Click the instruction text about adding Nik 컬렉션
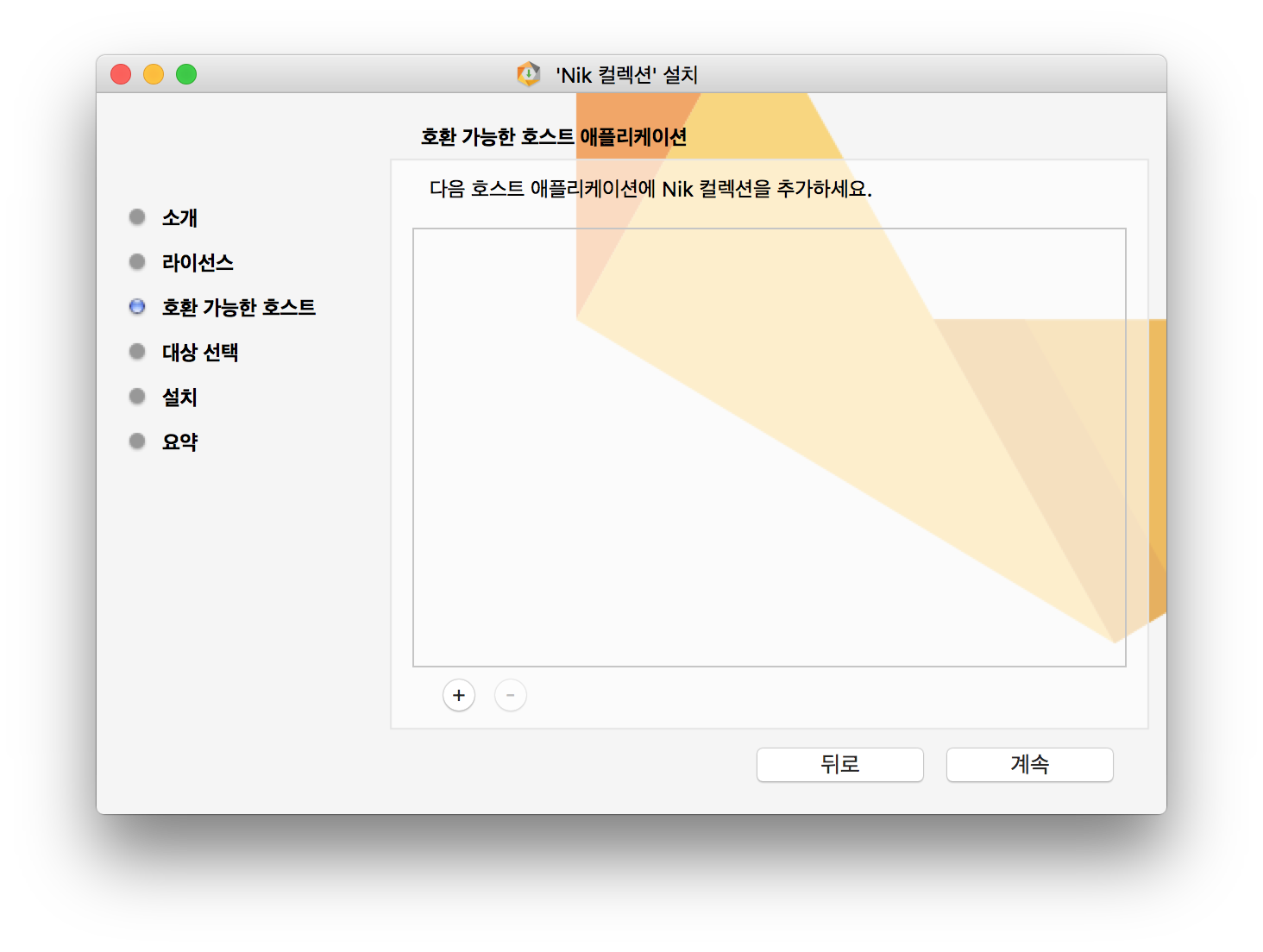The width and height of the screenshot is (1263, 952). coord(650,189)
